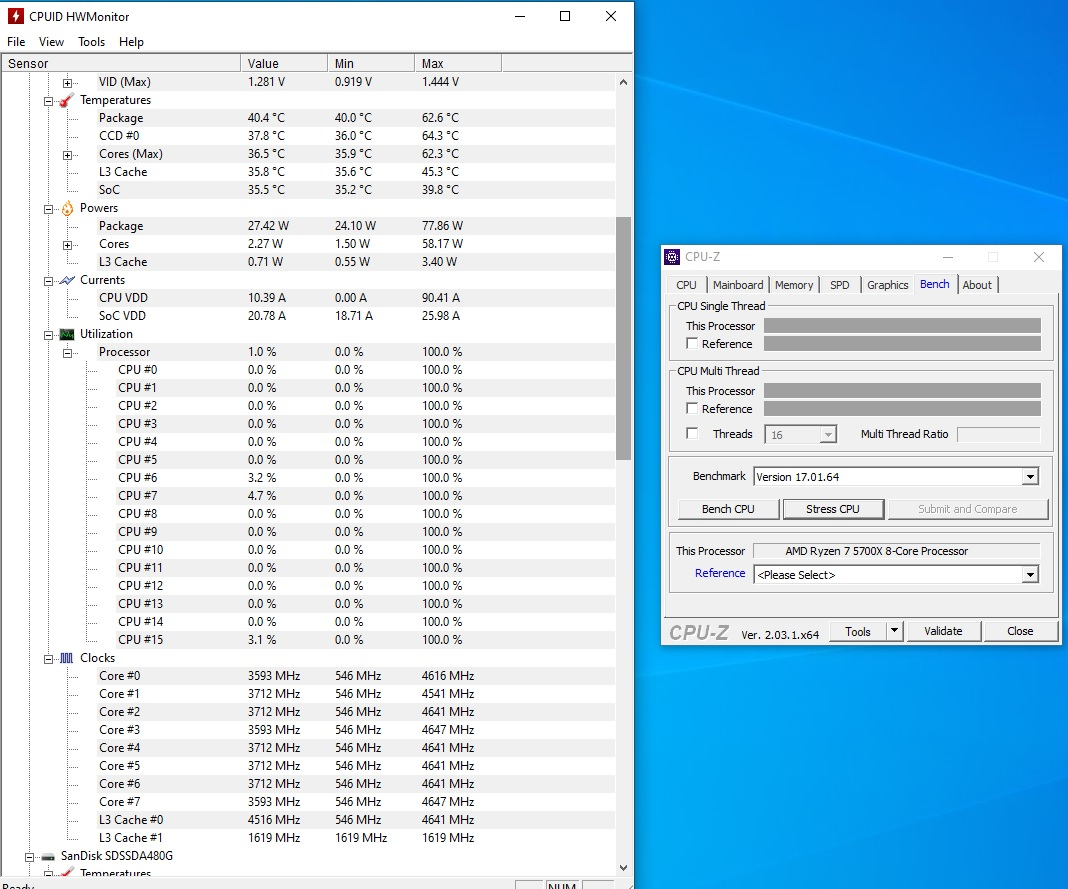1068x889 pixels.
Task: Click the Bench CPU button
Action: tap(728, 509)
